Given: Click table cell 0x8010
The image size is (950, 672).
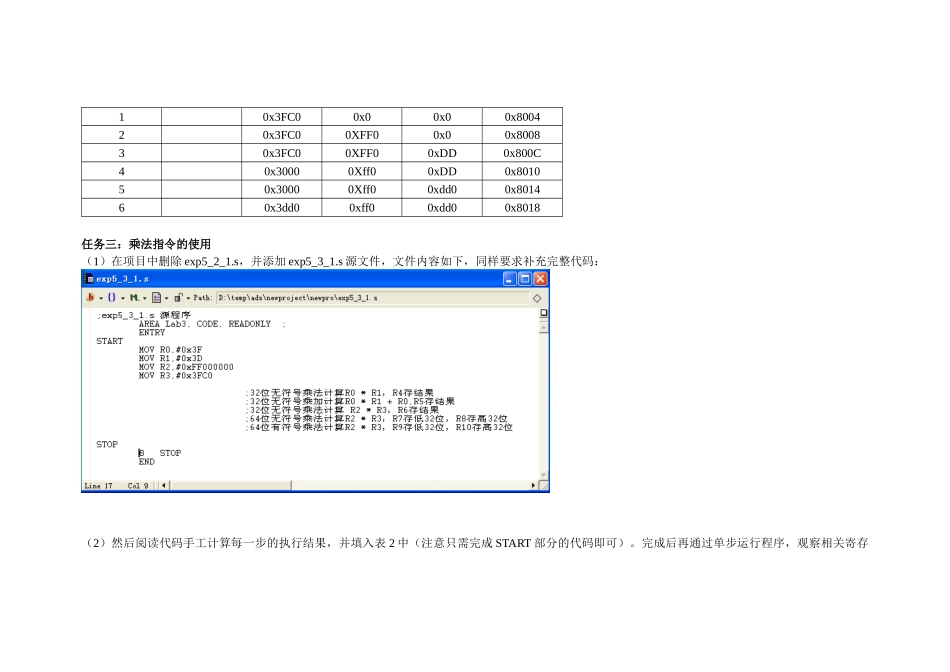Looking at the screenshot, I should [x=522, y=171].
